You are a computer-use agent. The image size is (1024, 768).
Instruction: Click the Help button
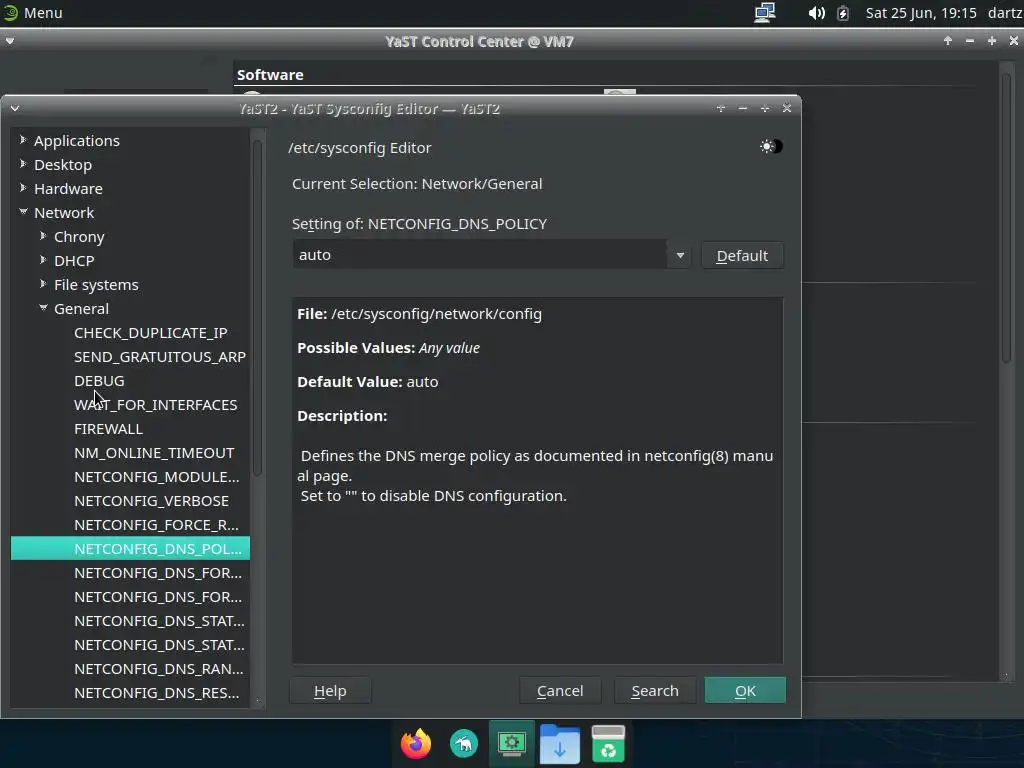pyautogui.click(x=330, y=691)
